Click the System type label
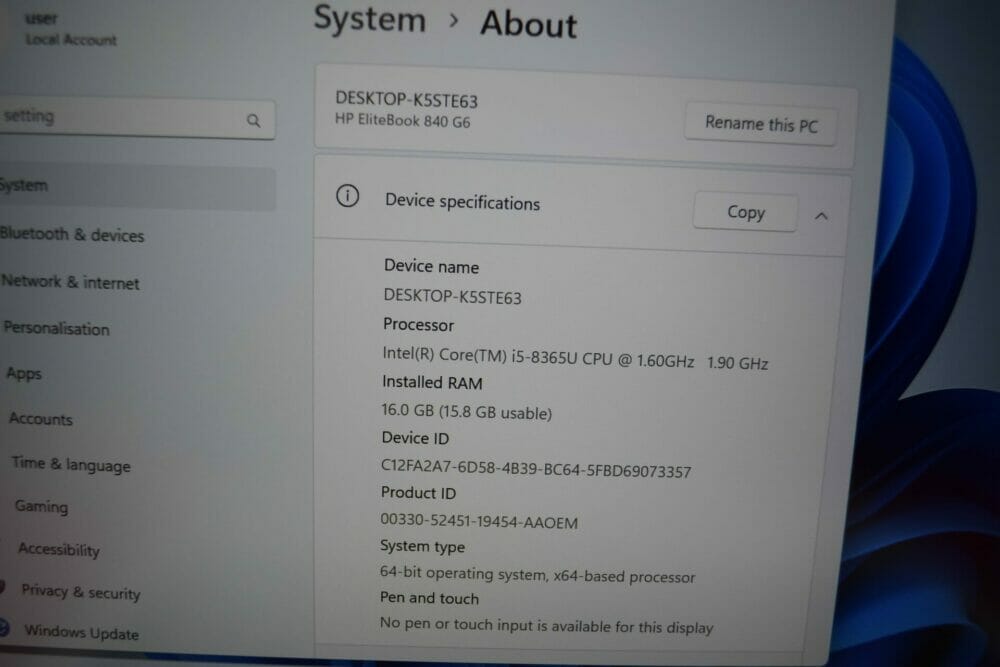This screenshot has height=667, width=1000. click(422, 546)
